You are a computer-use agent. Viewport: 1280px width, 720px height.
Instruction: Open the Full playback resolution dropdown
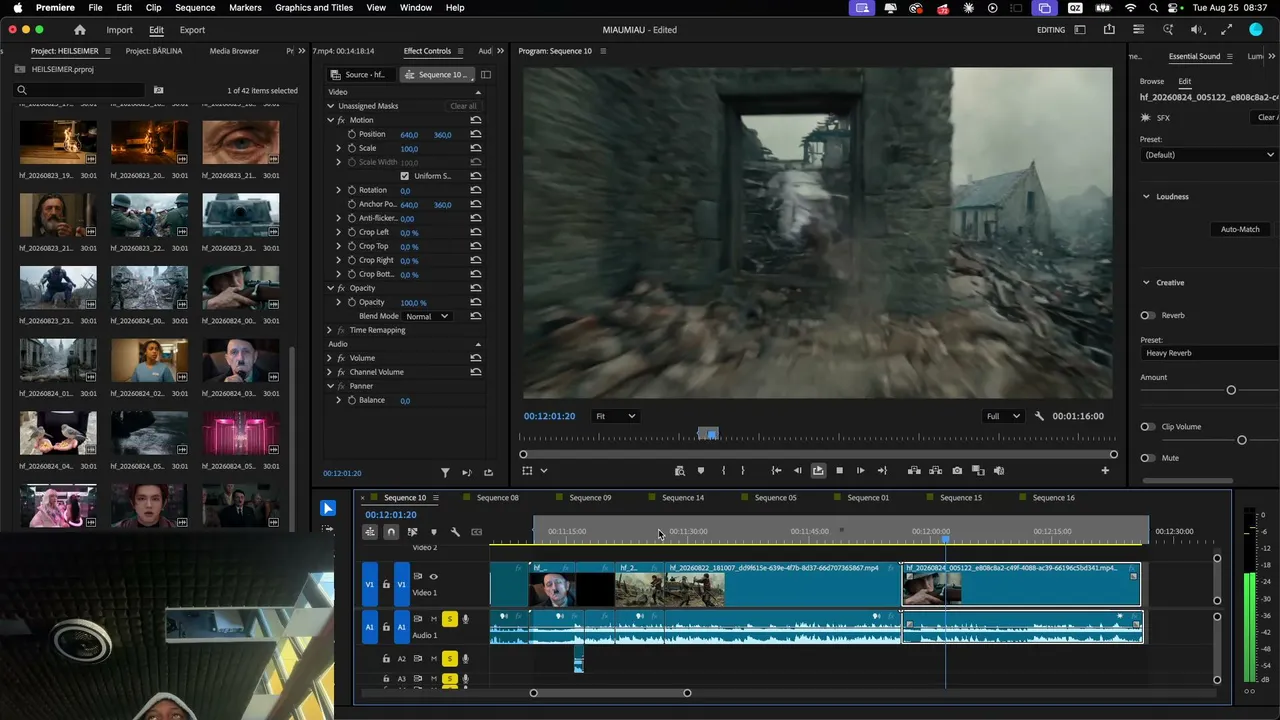click(x=1003, y=416)
